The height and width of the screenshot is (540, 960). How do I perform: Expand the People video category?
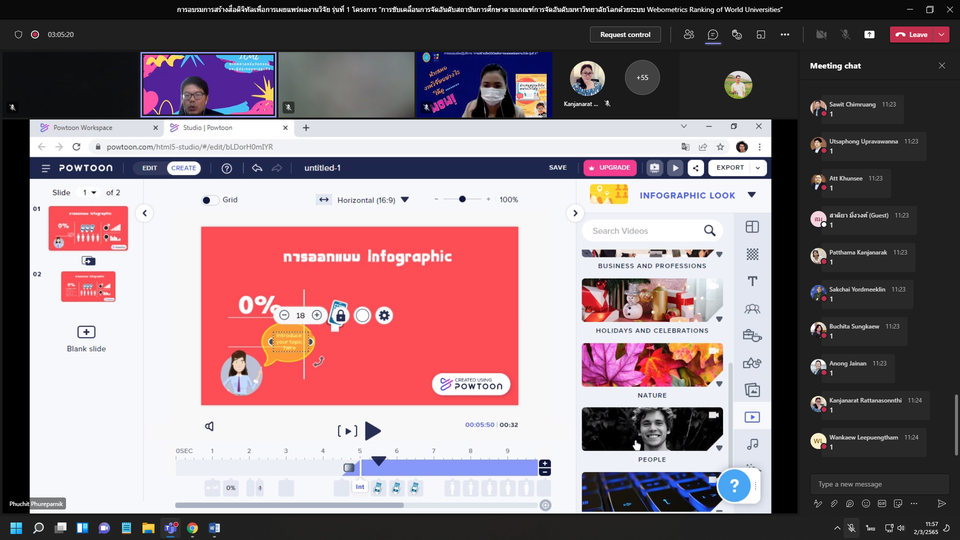tap(719, 448)
